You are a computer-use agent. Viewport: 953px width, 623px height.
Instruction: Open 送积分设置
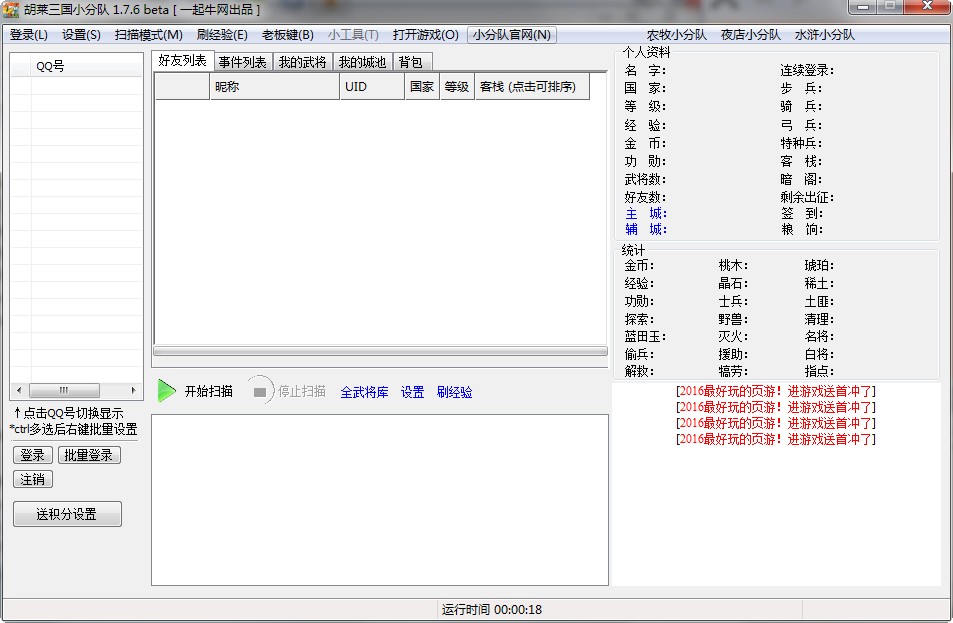coord(66,514)
